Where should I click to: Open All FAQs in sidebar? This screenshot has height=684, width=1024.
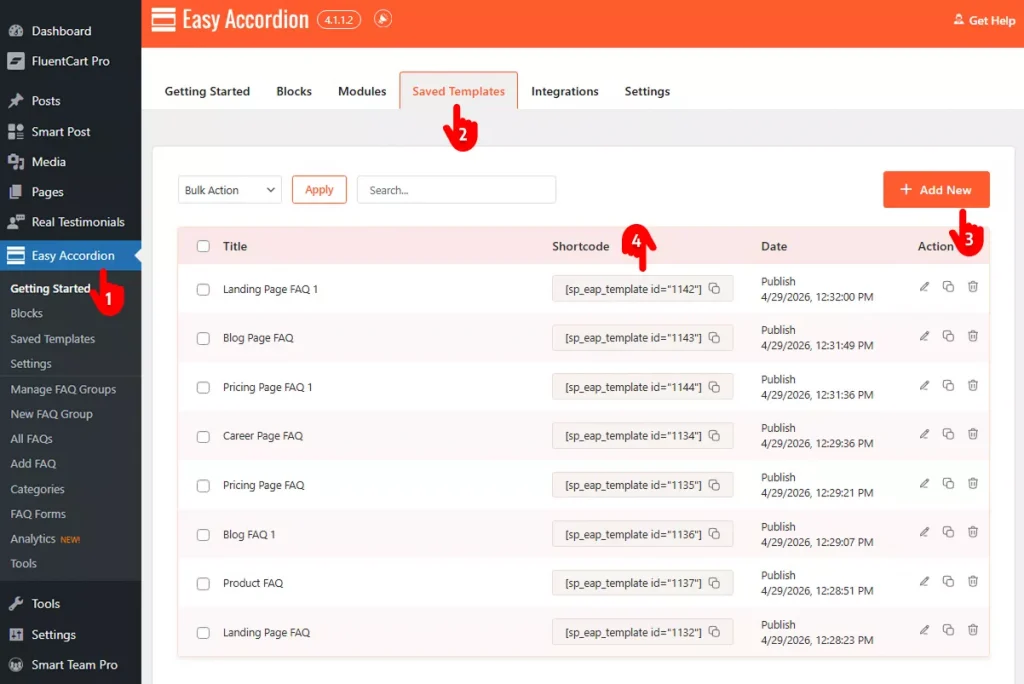pos(31,439)
